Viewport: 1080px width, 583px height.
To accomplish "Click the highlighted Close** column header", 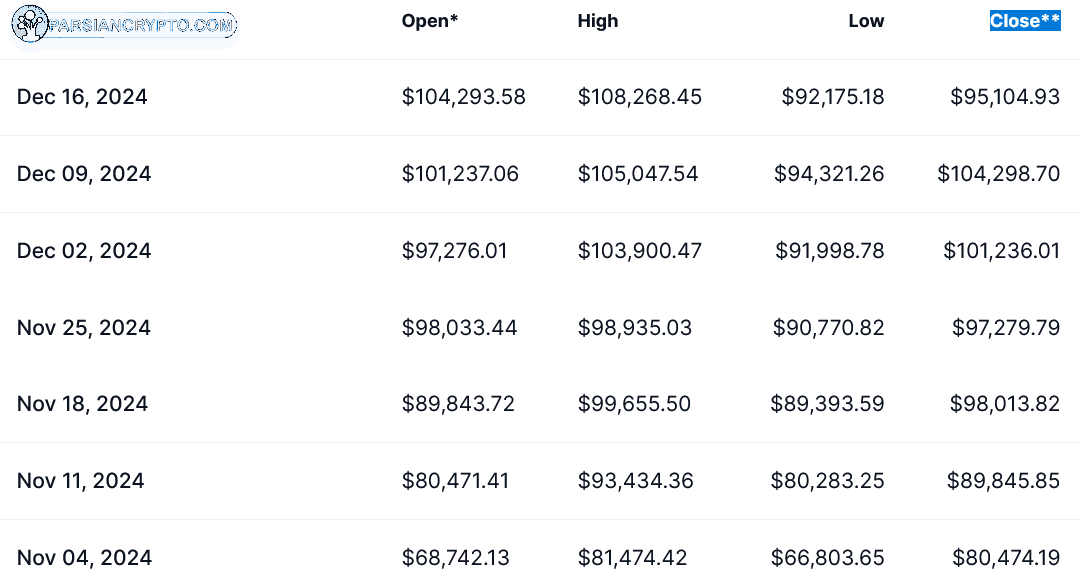I will click(1025, 21).
